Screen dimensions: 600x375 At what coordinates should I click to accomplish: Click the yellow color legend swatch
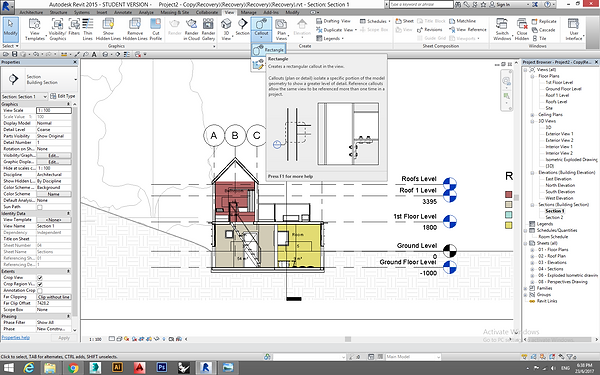point(509,225)
